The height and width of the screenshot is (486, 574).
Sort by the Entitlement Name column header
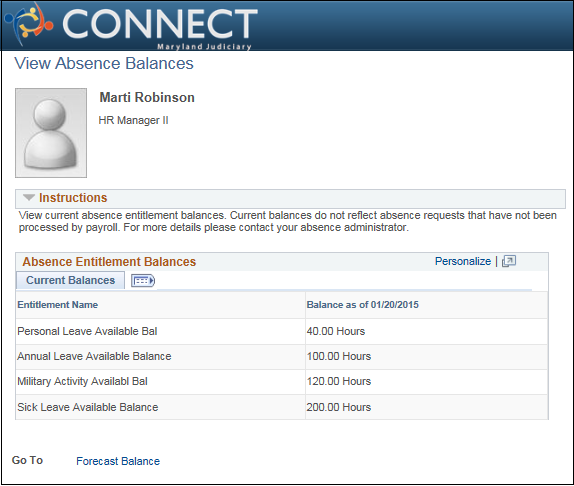(x=57, y=305)
